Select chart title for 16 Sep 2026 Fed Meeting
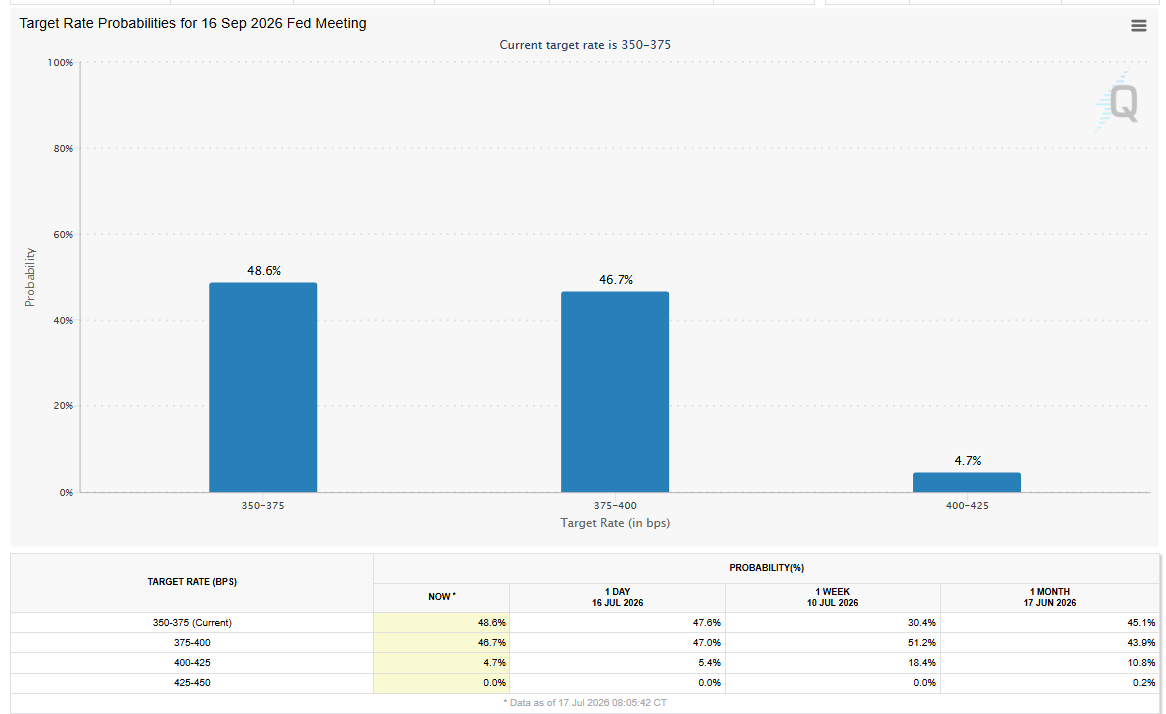This screenshot has width=1166, height=714. point(193,24)
